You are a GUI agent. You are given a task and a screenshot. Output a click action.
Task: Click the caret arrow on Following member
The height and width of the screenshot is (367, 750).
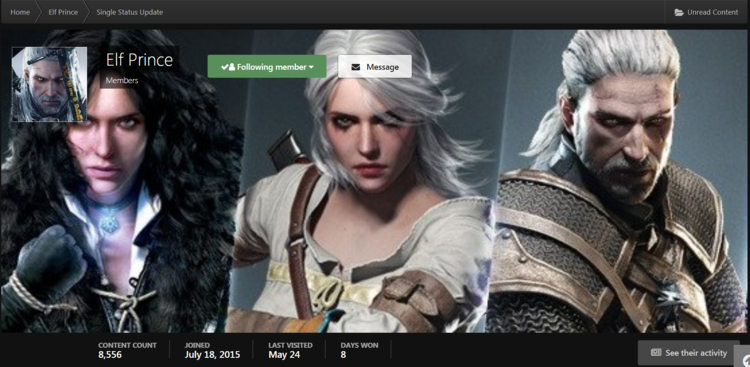[x=311, y=67]
